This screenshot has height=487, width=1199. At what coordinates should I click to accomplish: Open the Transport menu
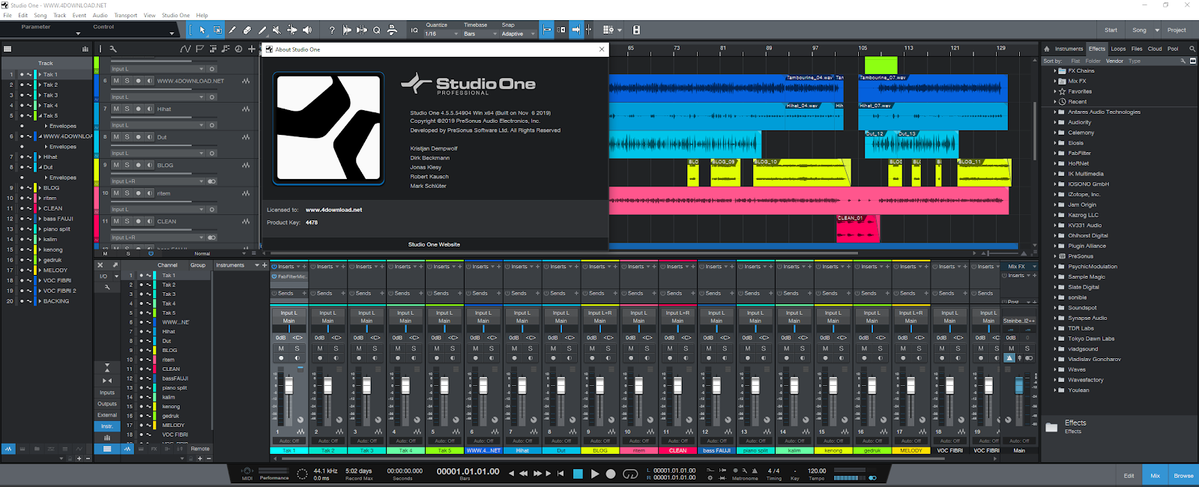tap(126, 15)
